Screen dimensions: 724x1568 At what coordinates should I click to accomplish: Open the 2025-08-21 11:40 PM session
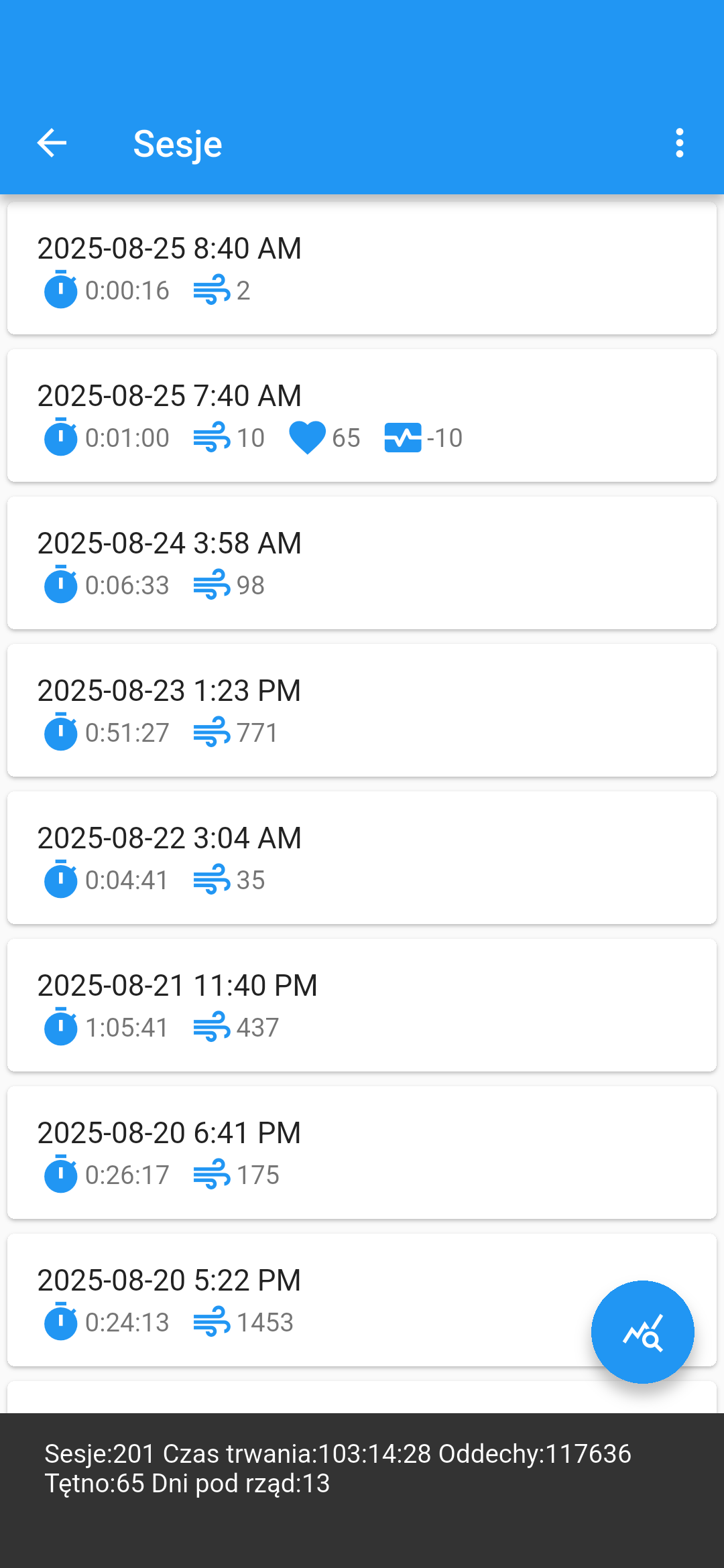[x=362, y=1005]
